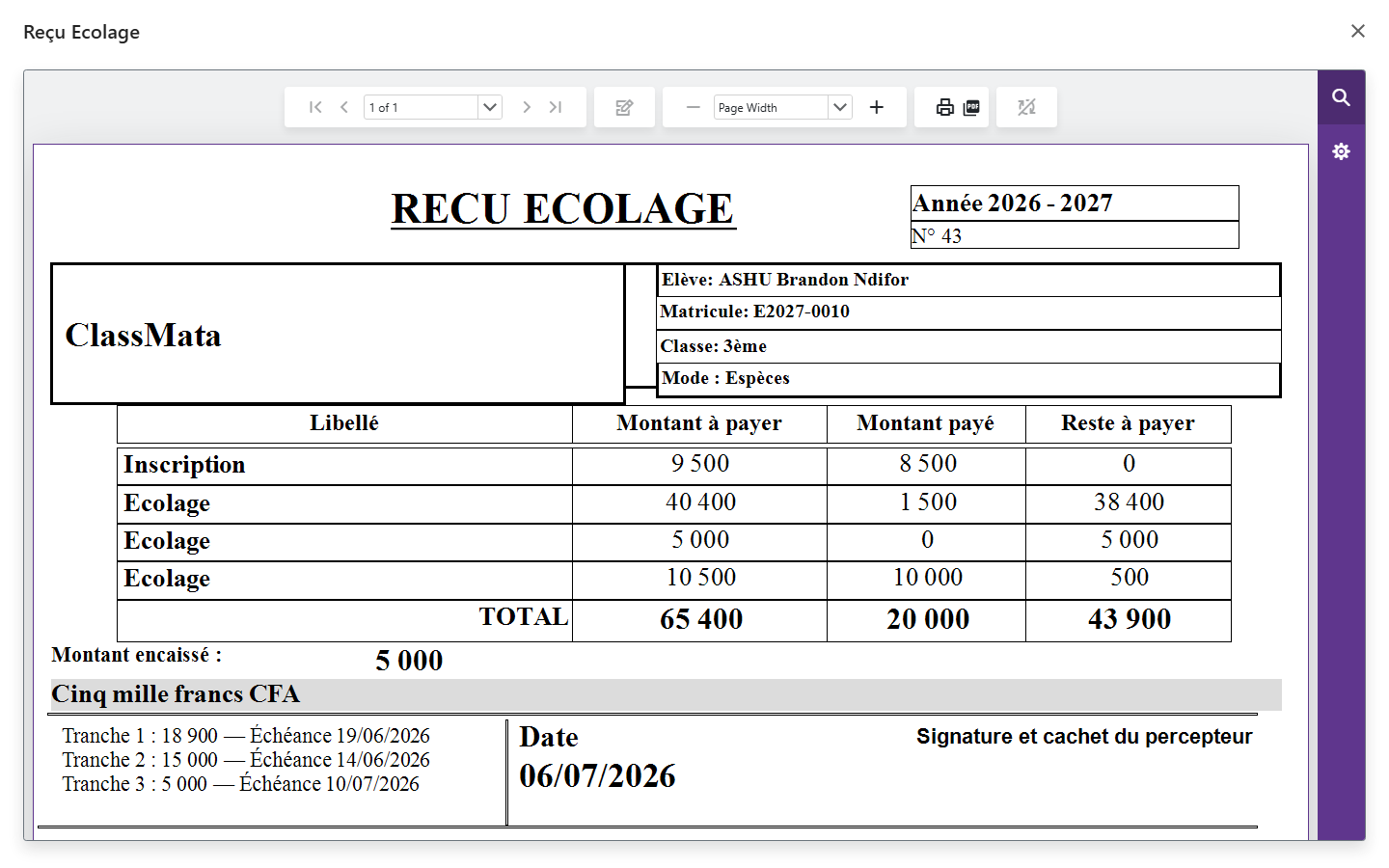Viewport: 1389px width, 868px height.
Task: Click the Inscription row label
Action: [x=184, y=465]
